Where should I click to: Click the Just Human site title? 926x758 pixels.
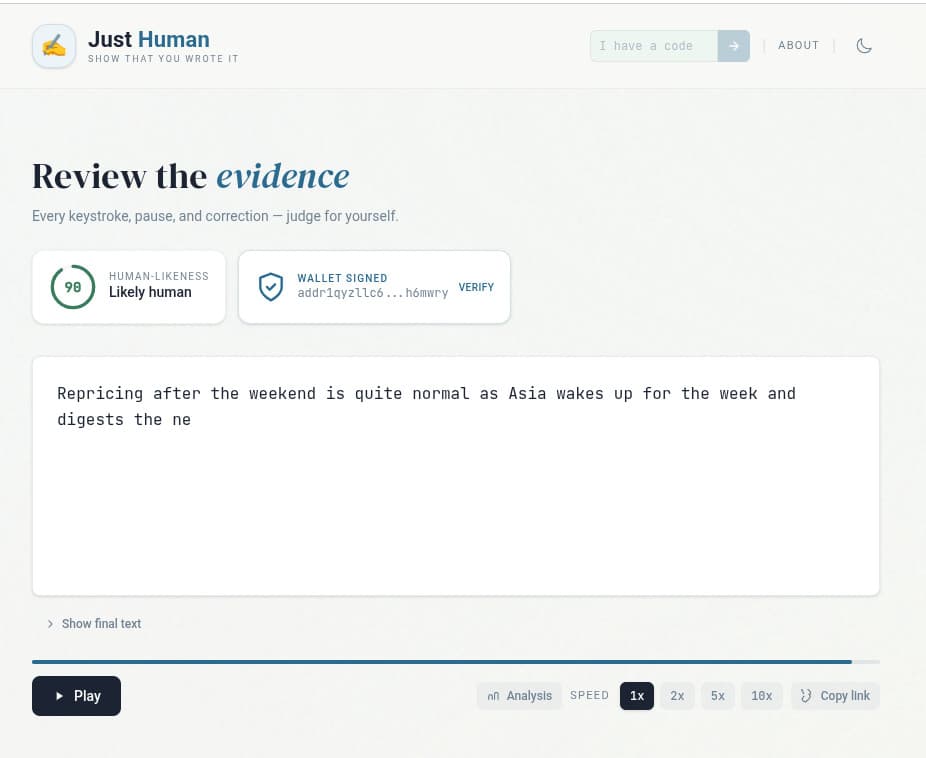coord(148,40)
